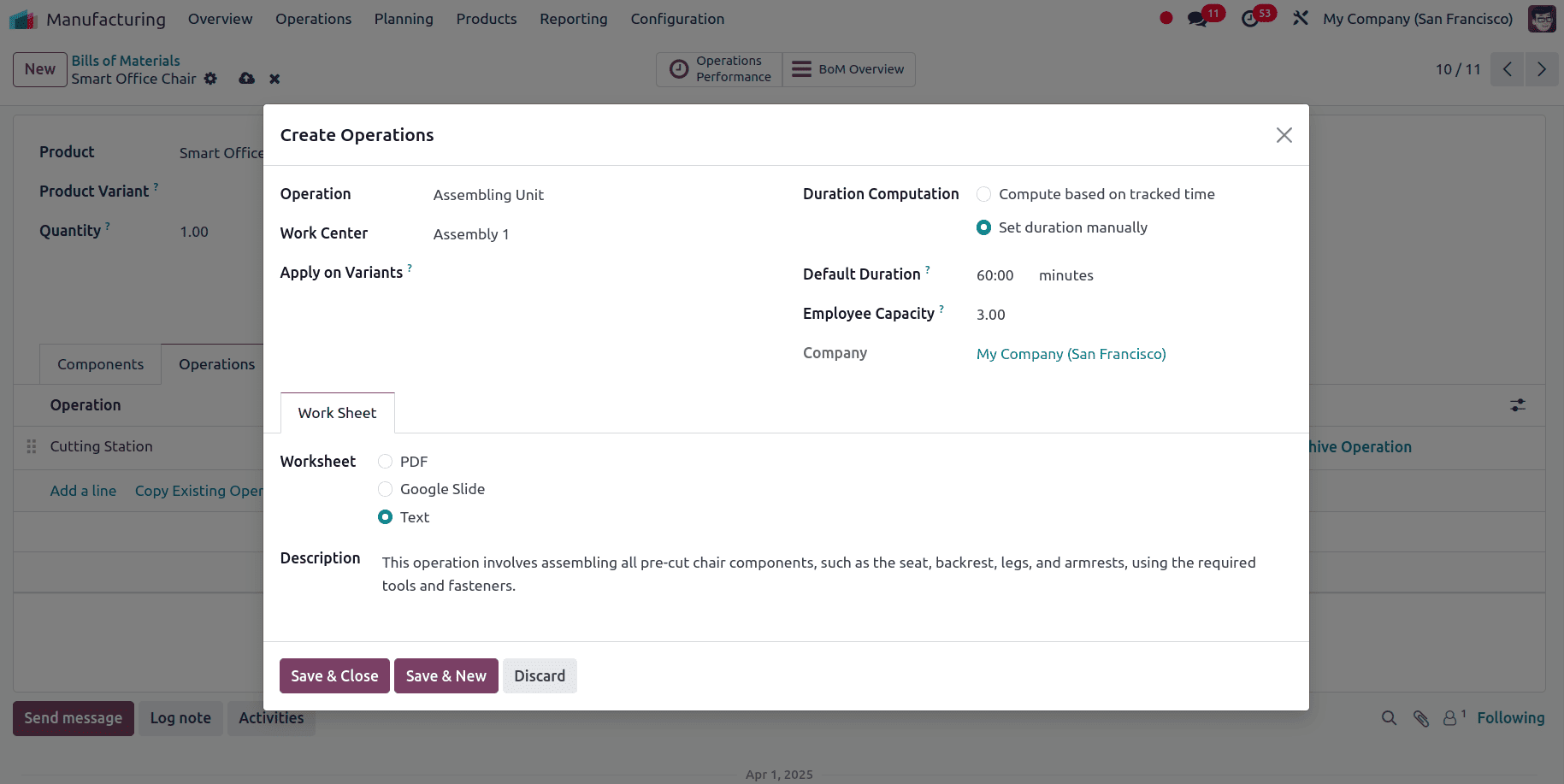Go to the previous record with the left chevron
Image resolution: width=1564 pixels, height=784 pixels.
(1507, 69)
